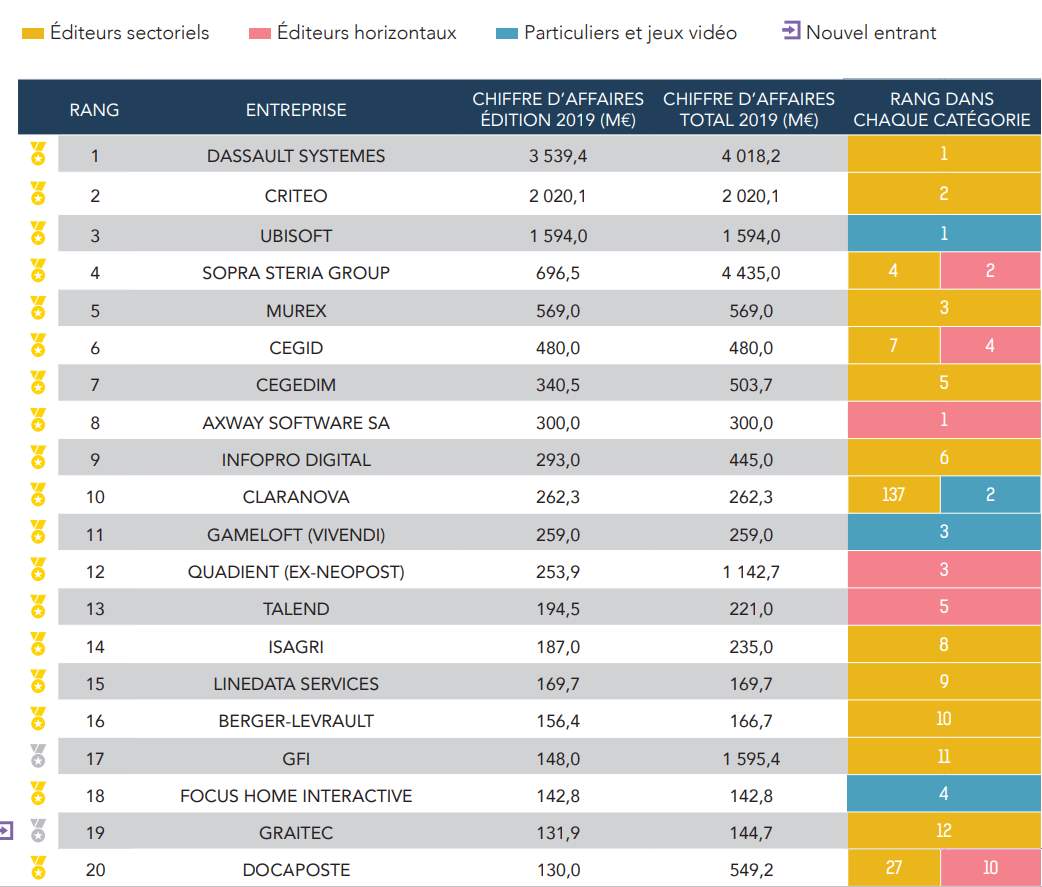Viewport: 1042px width, 887px height.
Task: Click the value 3 539,4 for Dassault
Action: pos(558,156)
